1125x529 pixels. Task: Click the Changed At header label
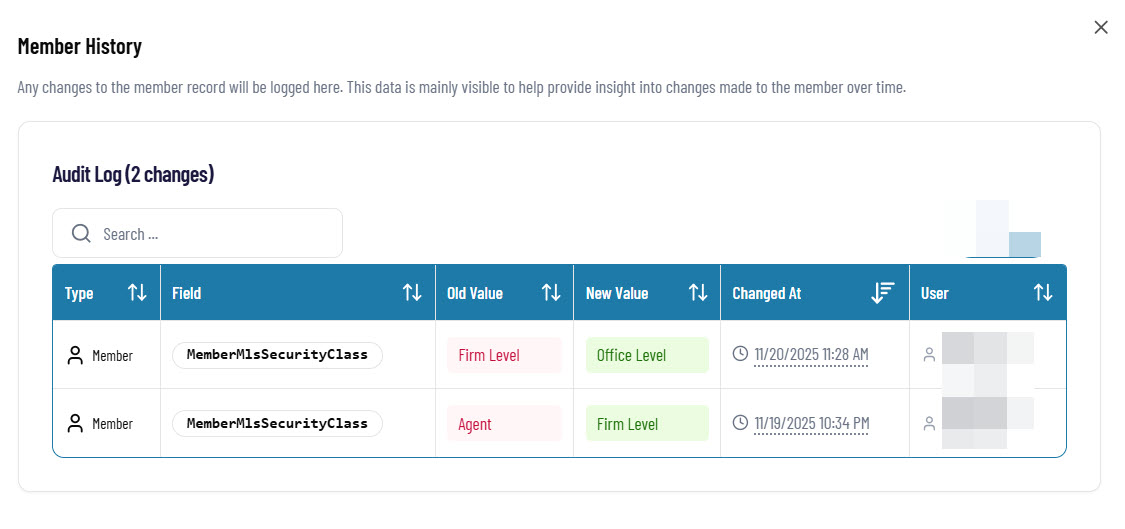[767, 294]
